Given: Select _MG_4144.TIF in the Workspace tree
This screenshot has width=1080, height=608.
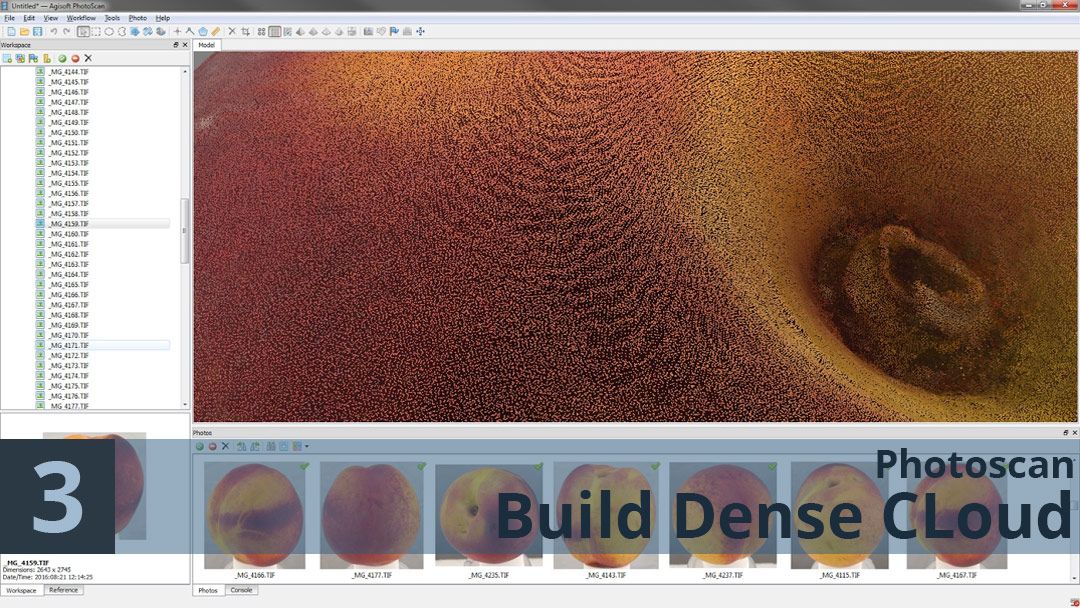Looking at the screenshot, I should tap(69, 72).
